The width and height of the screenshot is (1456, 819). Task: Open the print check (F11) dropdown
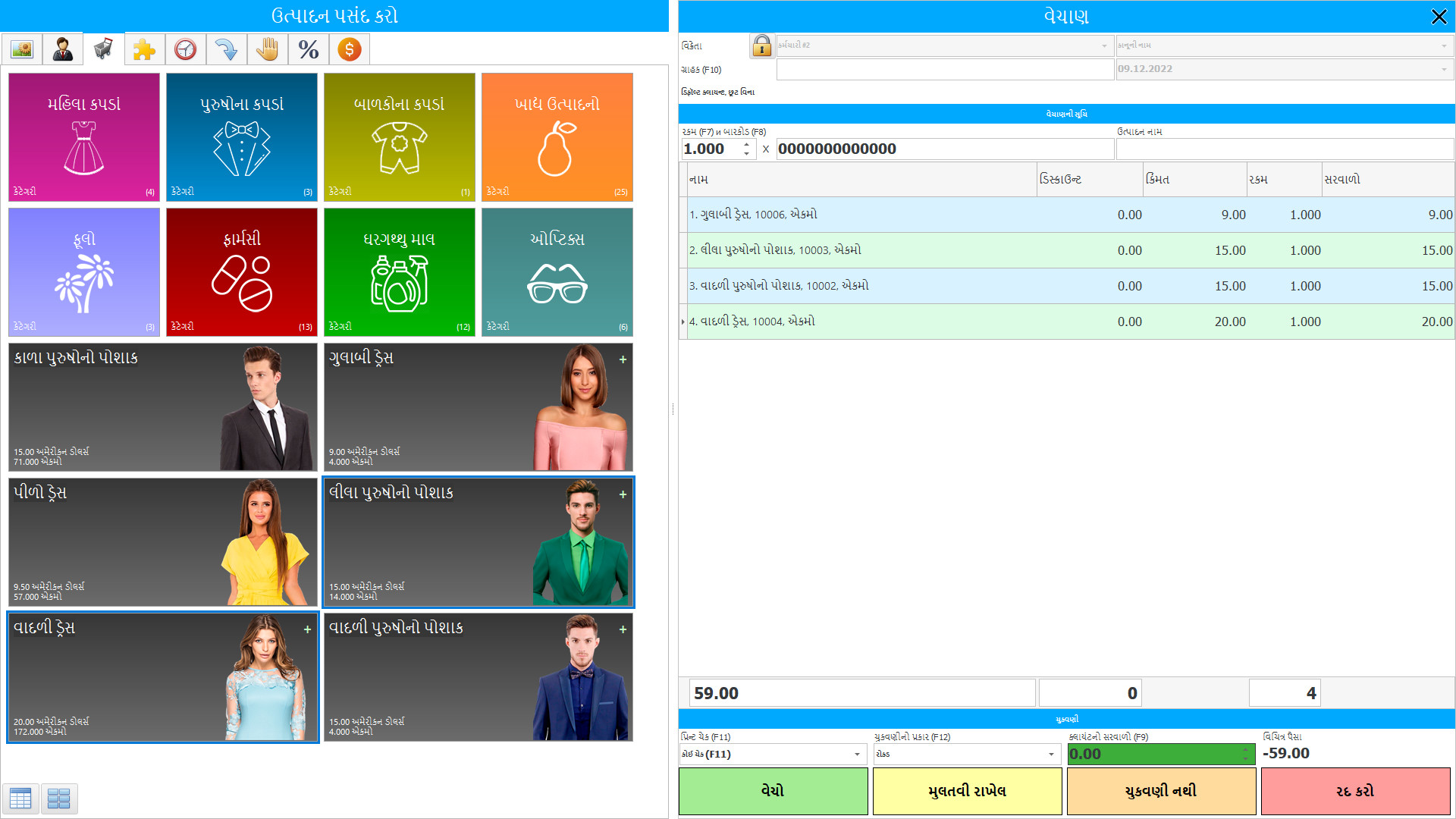772,754
